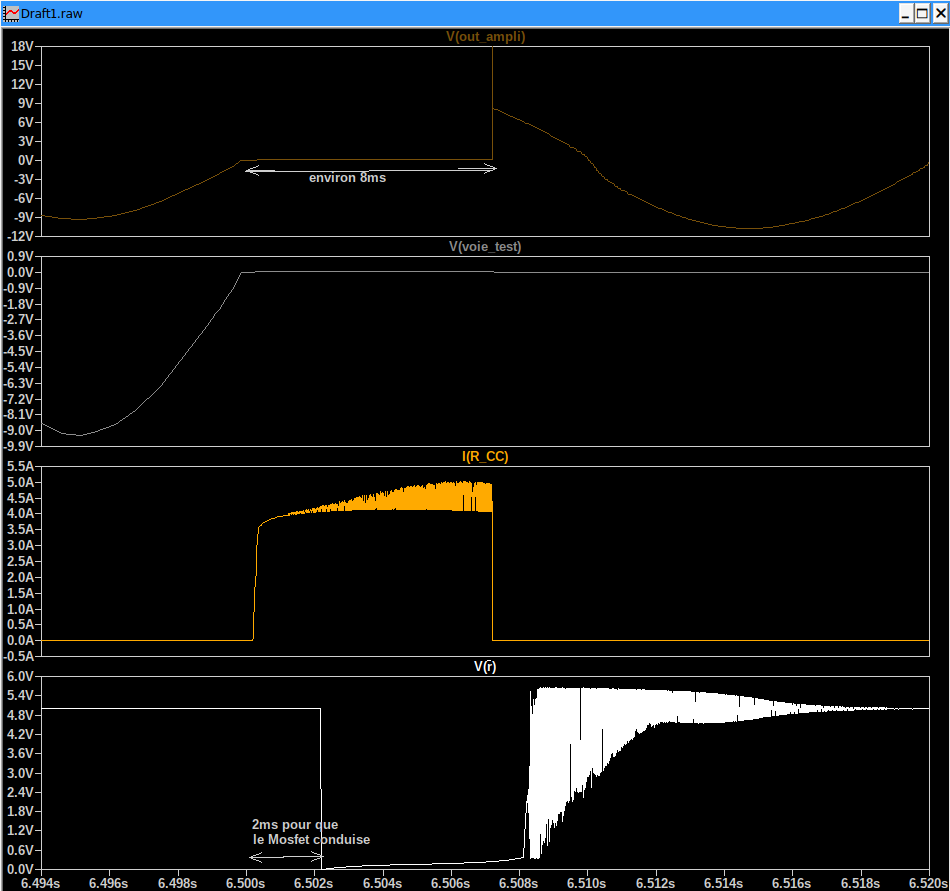Select the V(r) trace label
Screen dimensions: 950x891
485,666
